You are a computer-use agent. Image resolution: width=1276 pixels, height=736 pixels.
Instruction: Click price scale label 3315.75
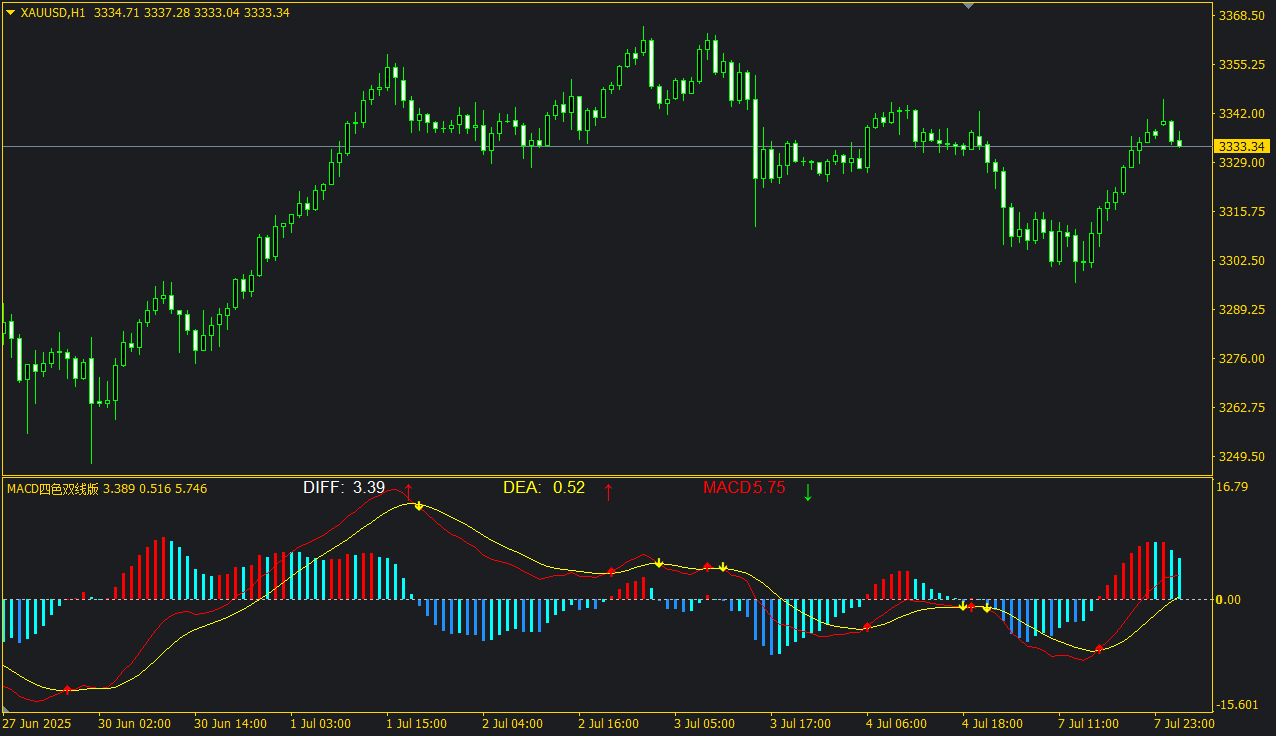(x=1241, y=212)
